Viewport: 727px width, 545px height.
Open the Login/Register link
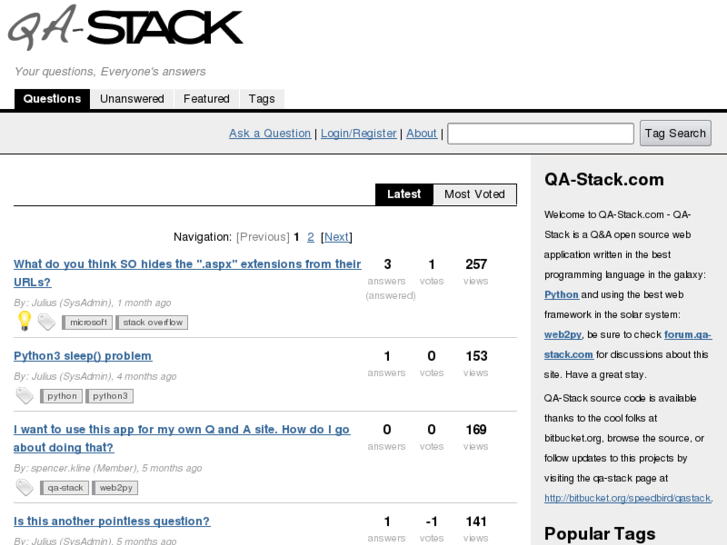359,134
